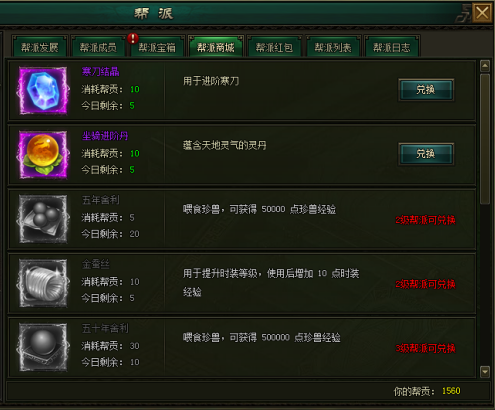The image size is (495, 410).
Task: Click the red alert badge on 帮派宝箱
Action: click(133, 38)
